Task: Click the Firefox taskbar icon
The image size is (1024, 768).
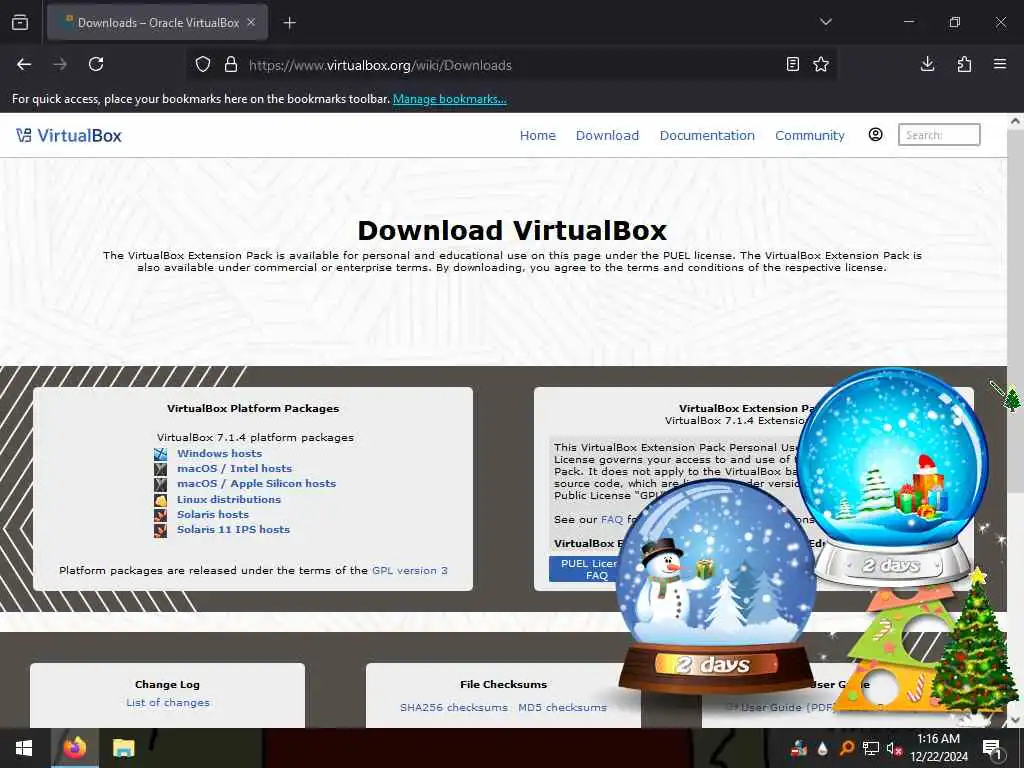Action: pos(74,747)
